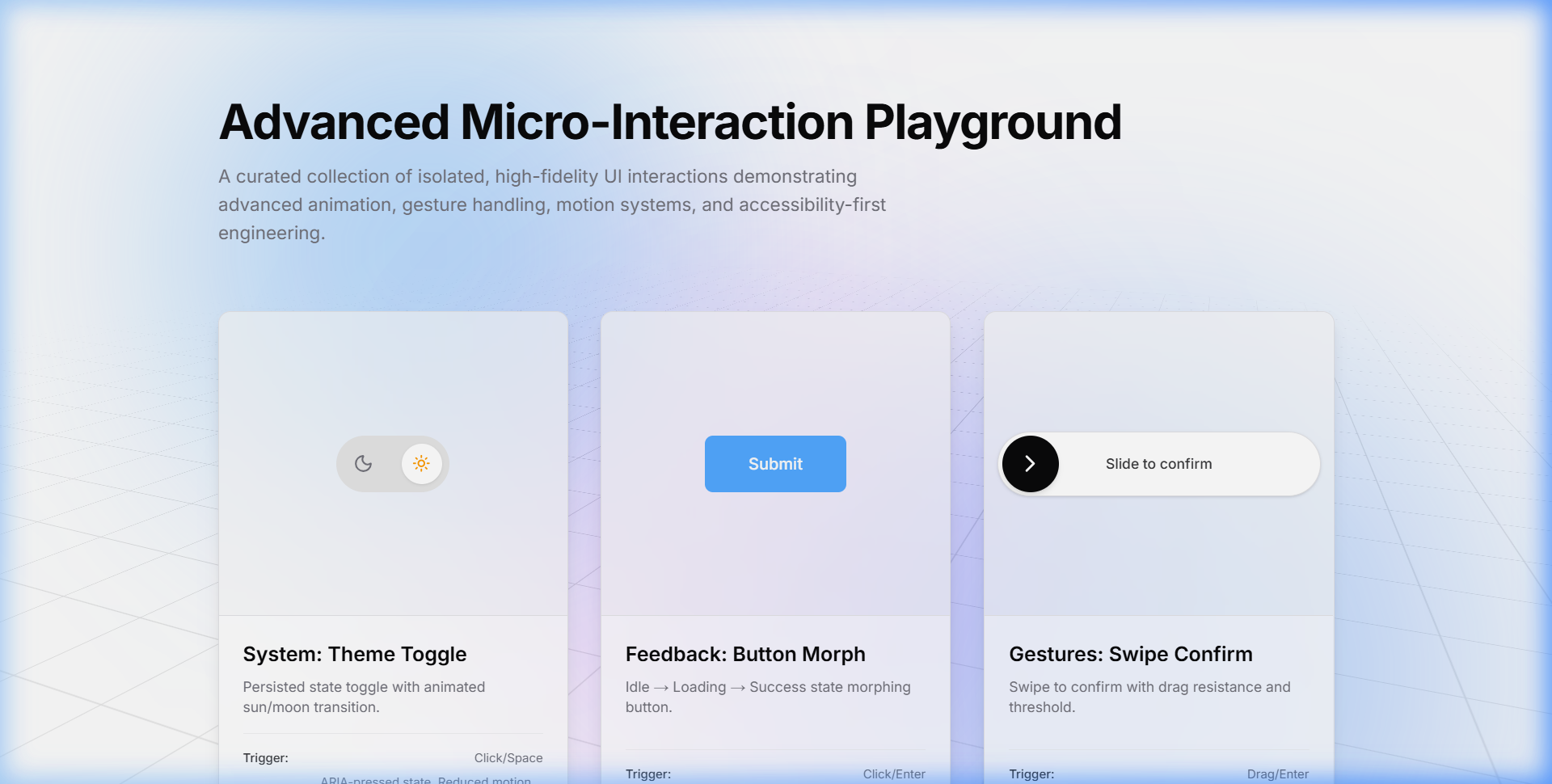Click 'Trigger:' label in Swipe Confirm card
This screenshot has height=784, width=1552.
[1031, 774]
